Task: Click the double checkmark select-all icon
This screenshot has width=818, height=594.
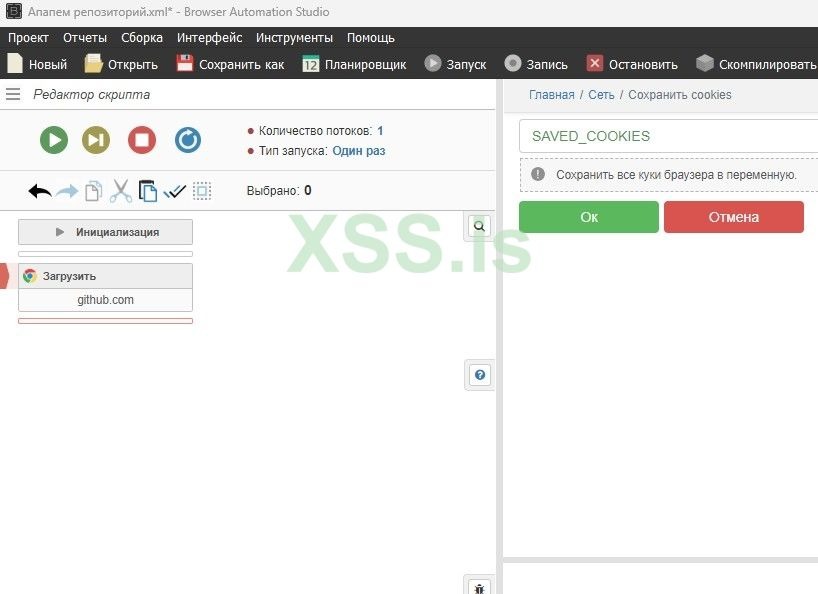Action: [175, 192]
